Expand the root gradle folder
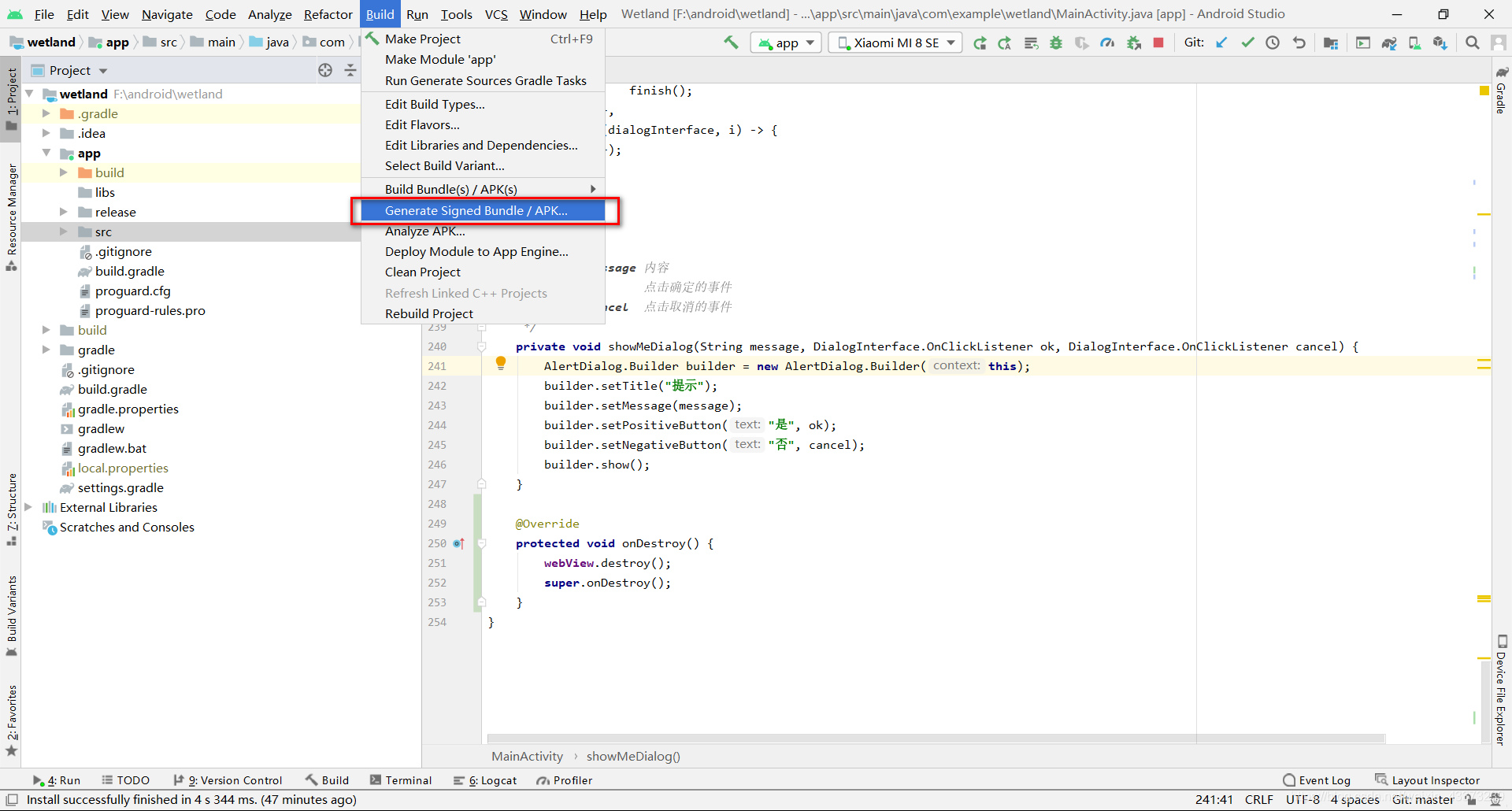The height and width of the screenshot is (811, 1512). click(46, 350)
